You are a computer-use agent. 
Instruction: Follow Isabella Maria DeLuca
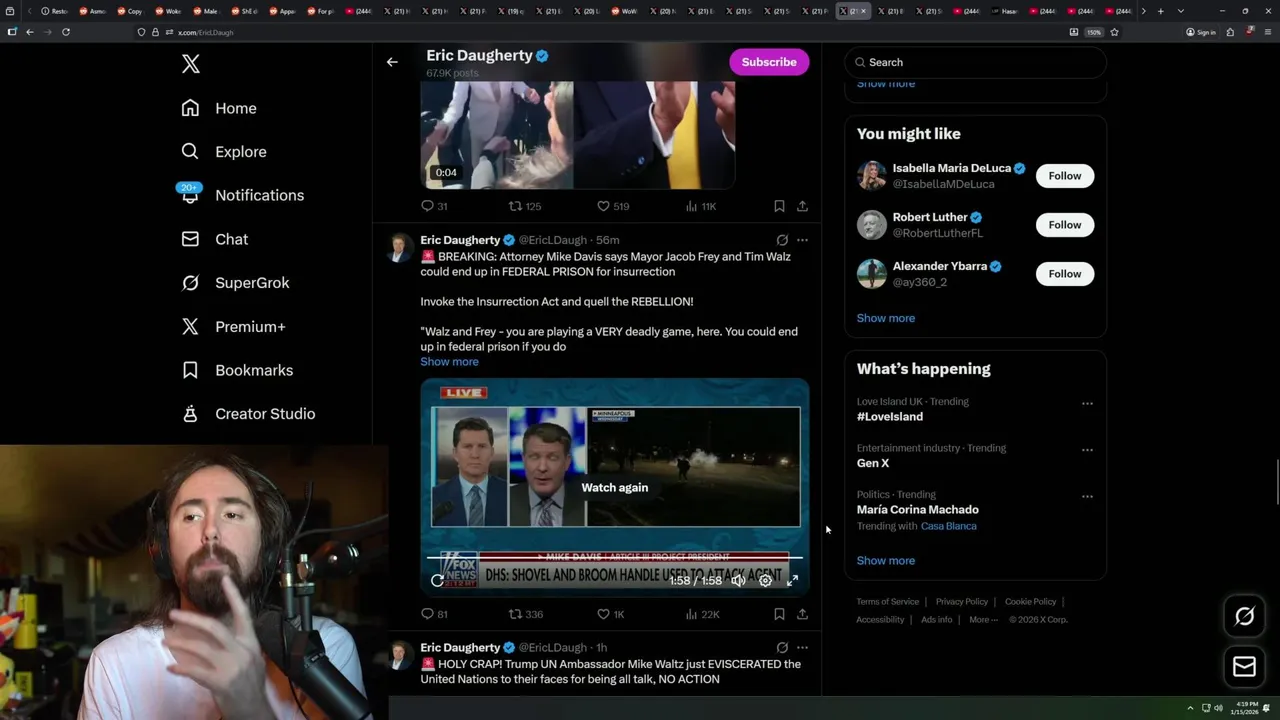coord(1065,176)
